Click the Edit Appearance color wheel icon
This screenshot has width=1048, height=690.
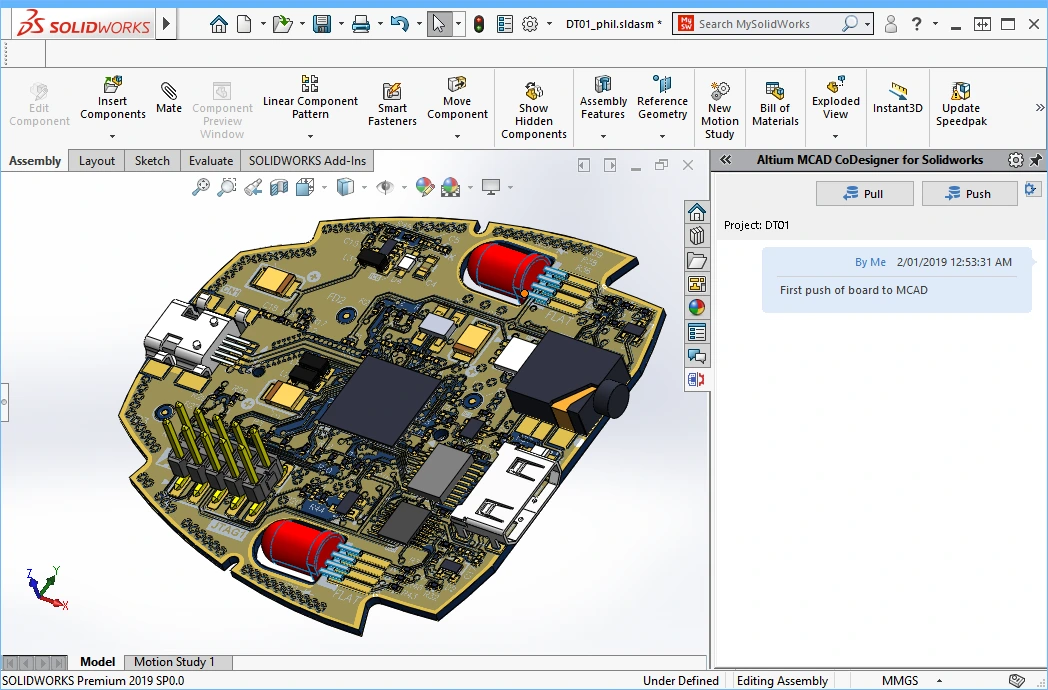coord(425,186)
